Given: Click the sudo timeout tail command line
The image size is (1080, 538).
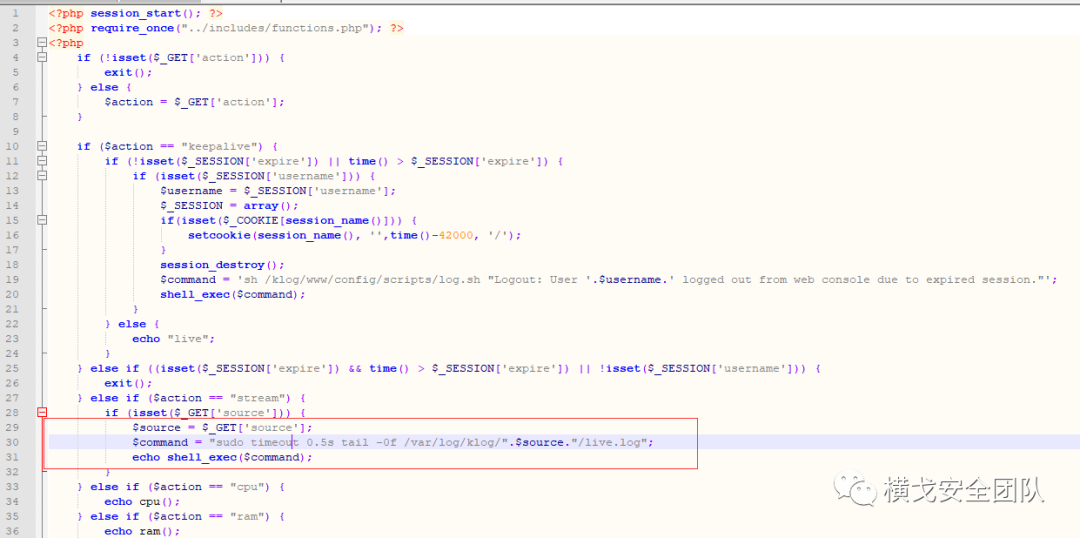Looking at the screenshot, I should tap(393, 442).
